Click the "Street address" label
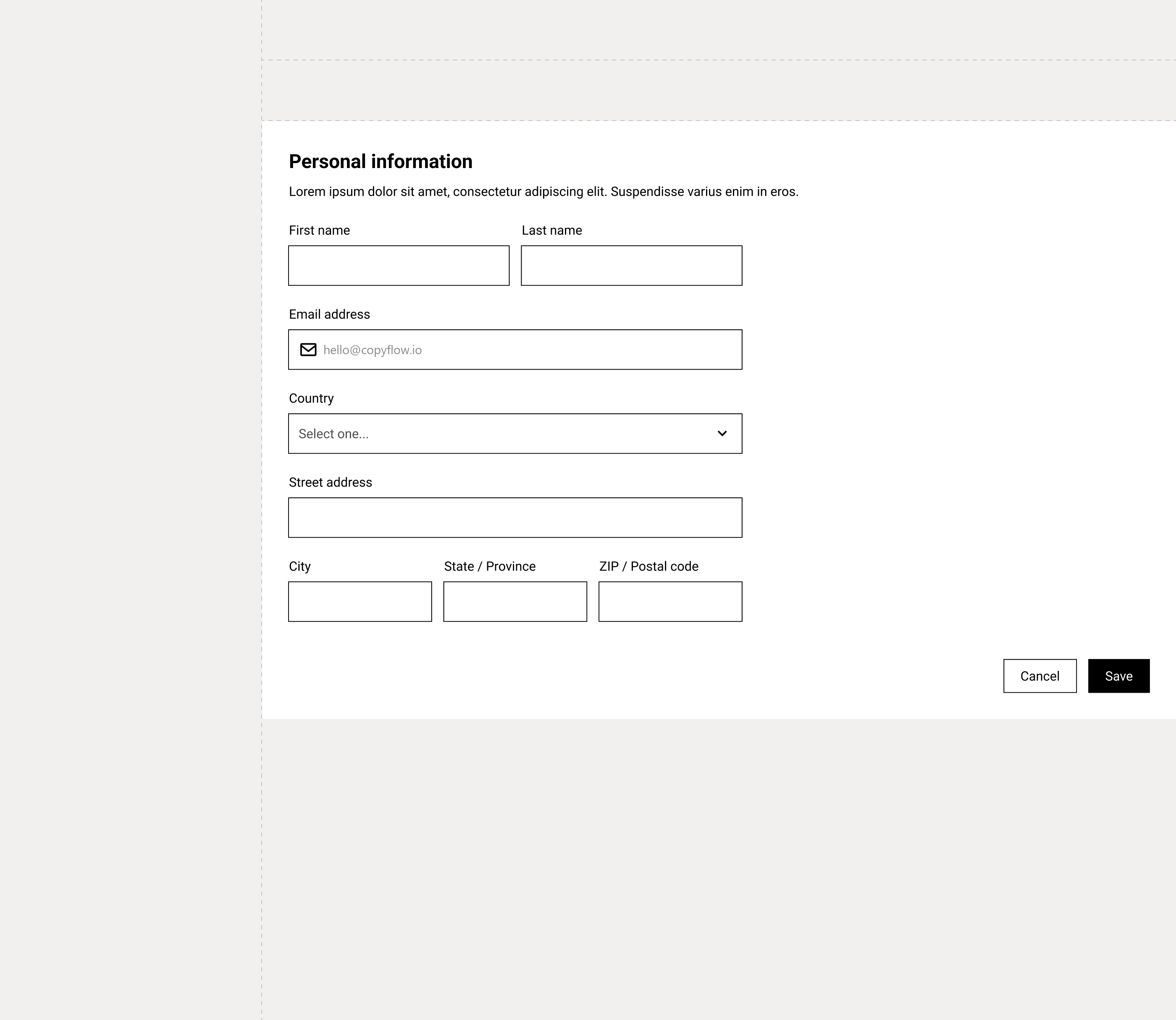The height and width of the screenshot is (1020, 1176). pos(331,482)
